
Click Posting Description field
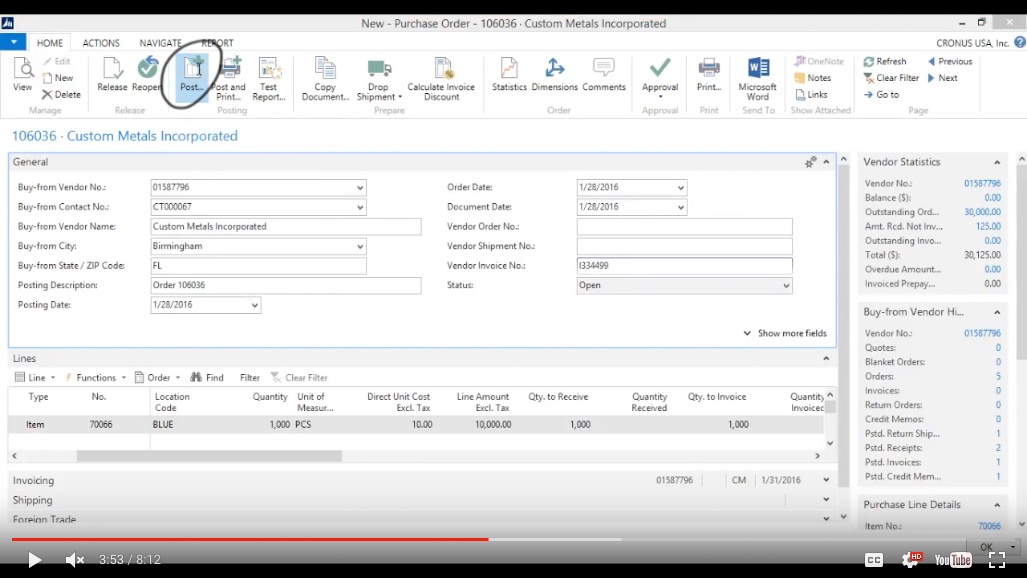286,285
